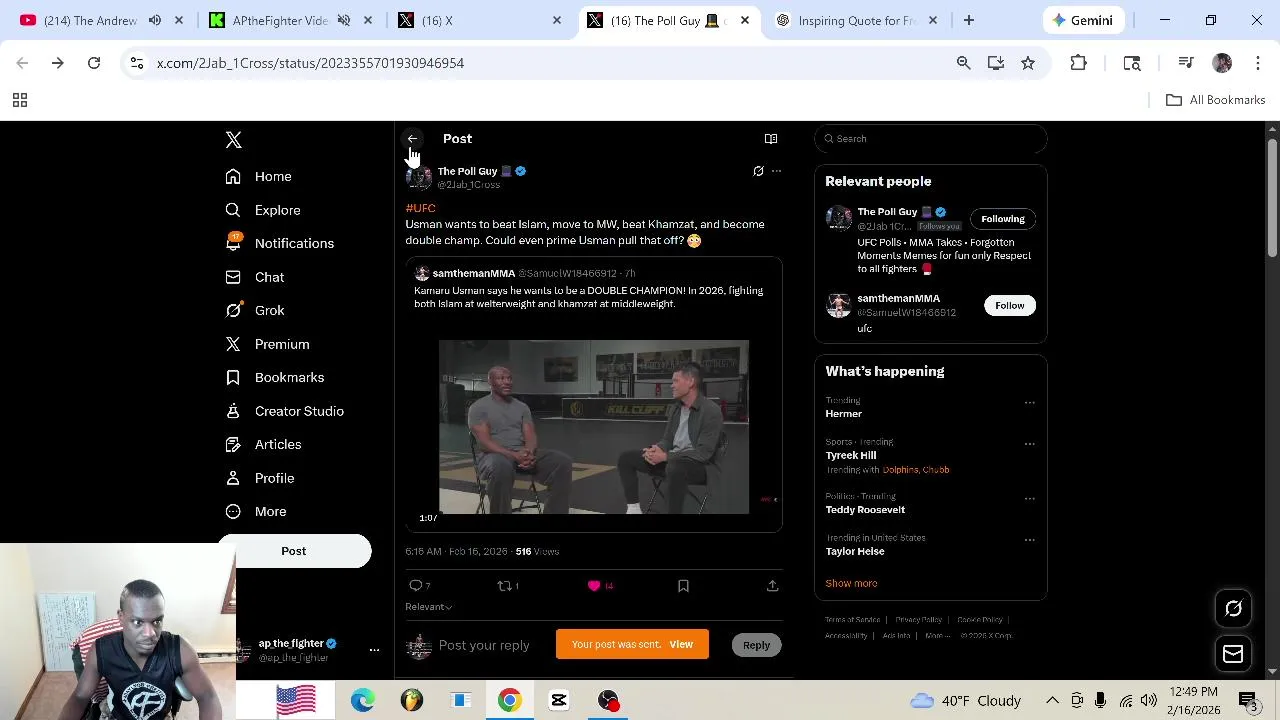Click Show more under What's happening
Image resolution: width=1280 pixels, height=720 pixels.
click(851, 584)
